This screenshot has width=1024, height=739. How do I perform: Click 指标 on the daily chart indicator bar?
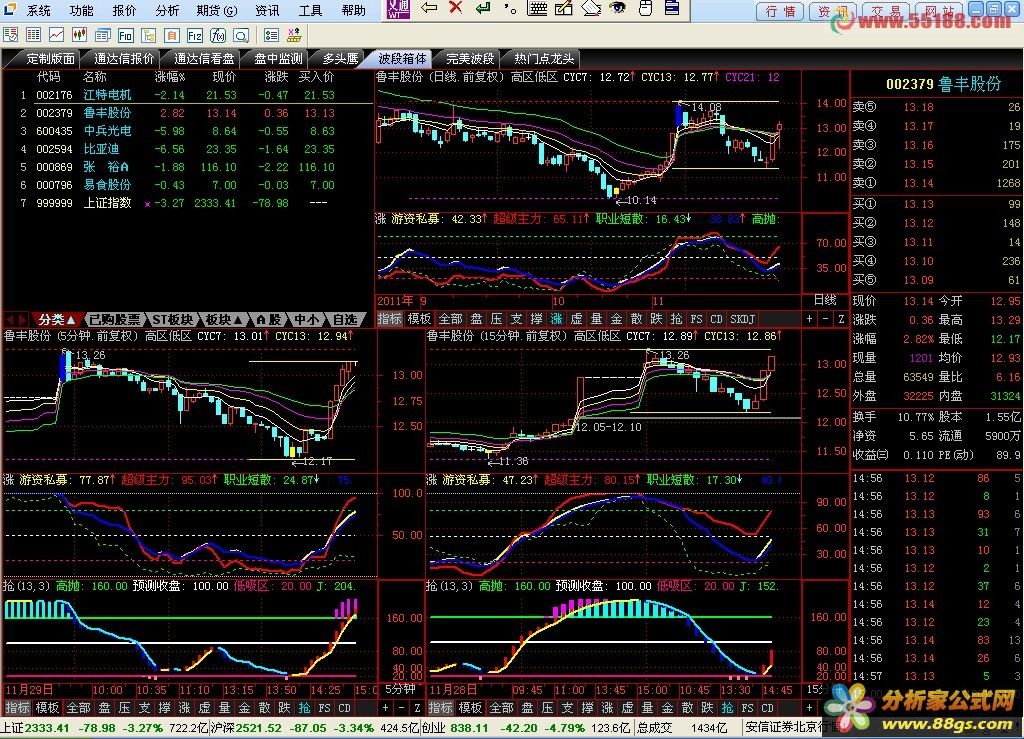[x=389, y=319]
